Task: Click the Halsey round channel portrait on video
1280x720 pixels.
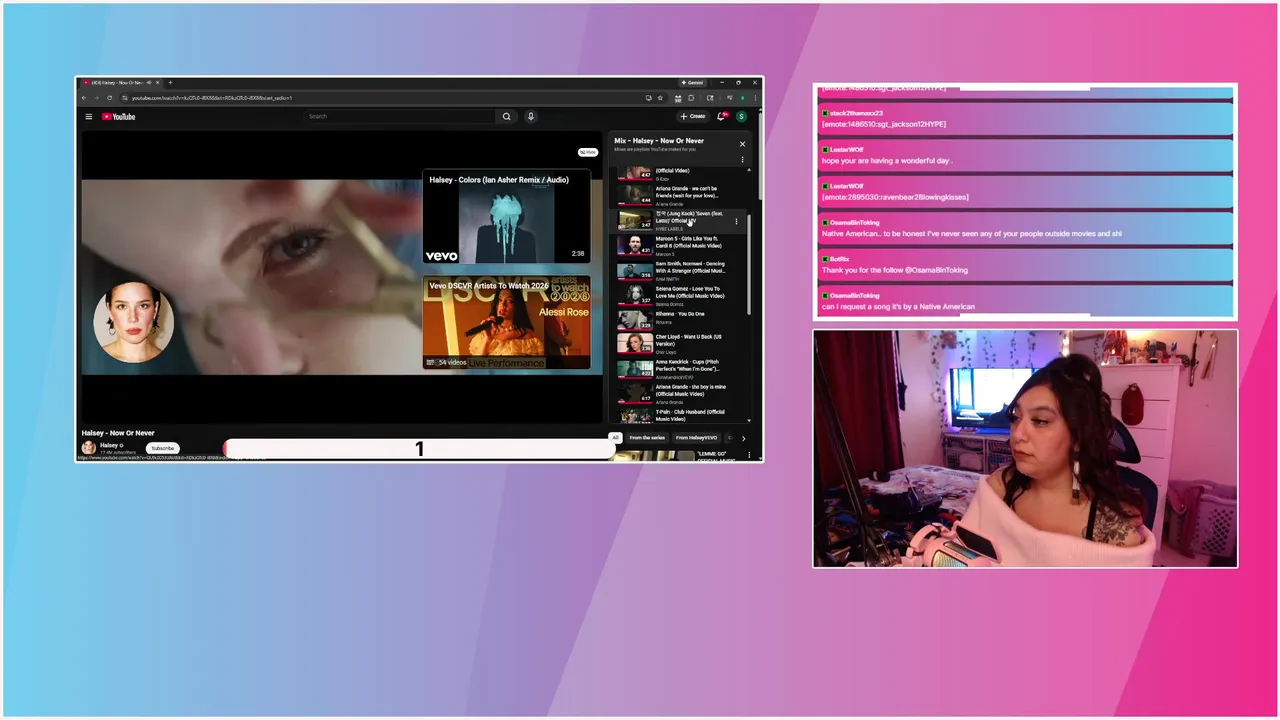Action: click(x=133, y=322)
